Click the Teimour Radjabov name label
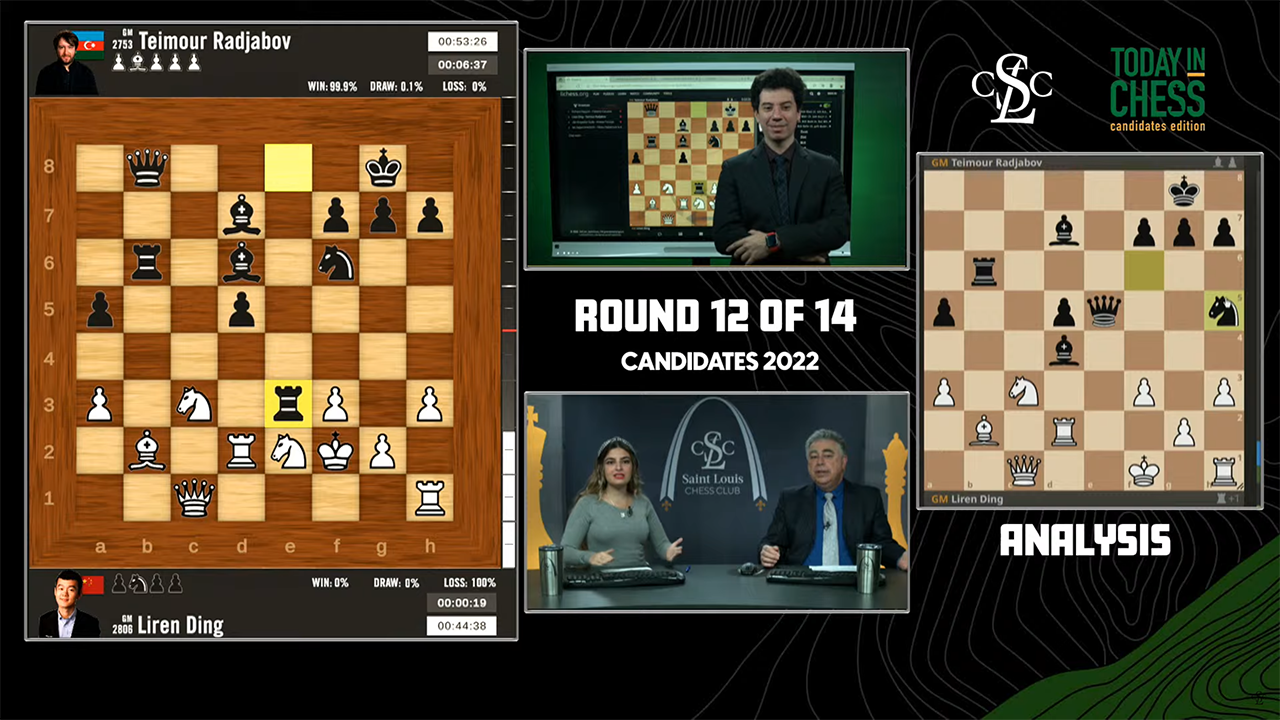The width and height of the screenshot is (1280, 720). point(214,40)
